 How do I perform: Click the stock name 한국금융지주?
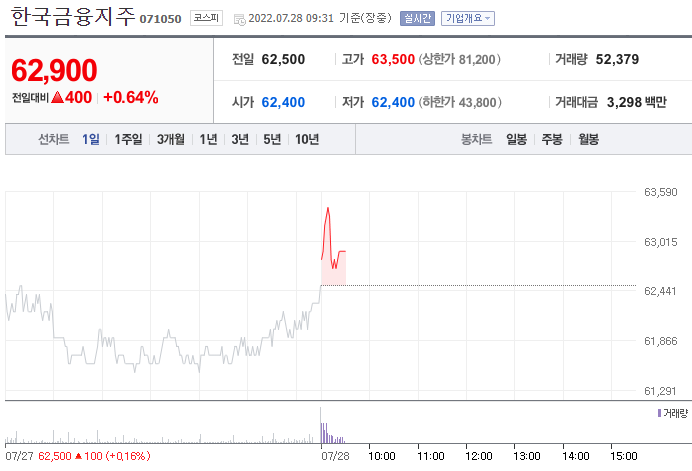pos(72,17)
